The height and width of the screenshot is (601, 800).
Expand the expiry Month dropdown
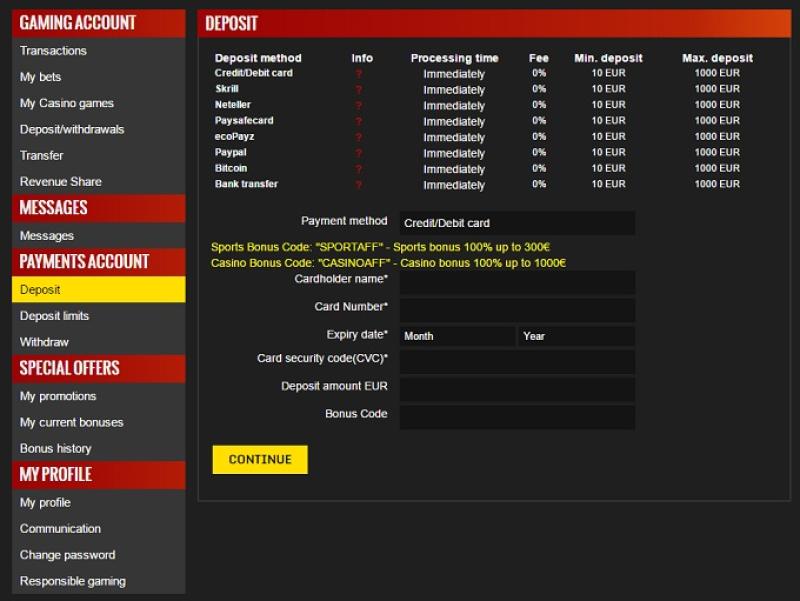(457, 336)
